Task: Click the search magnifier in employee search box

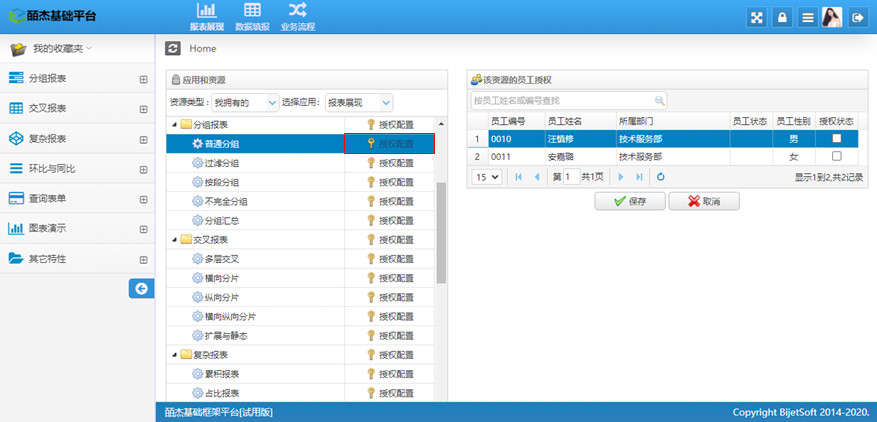Action: [659, 100]
